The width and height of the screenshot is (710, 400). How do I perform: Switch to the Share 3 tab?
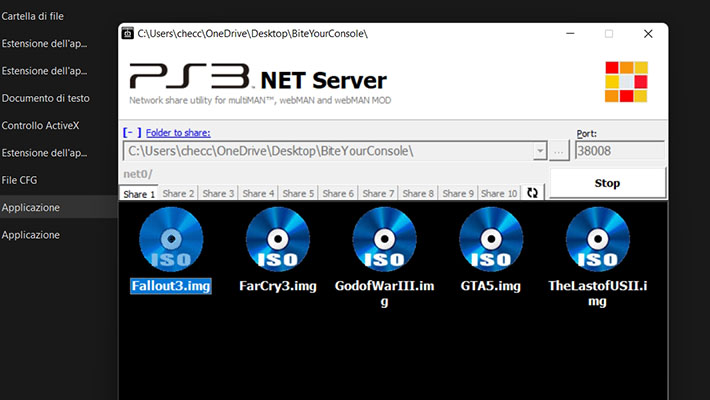[x=218, y=193]
